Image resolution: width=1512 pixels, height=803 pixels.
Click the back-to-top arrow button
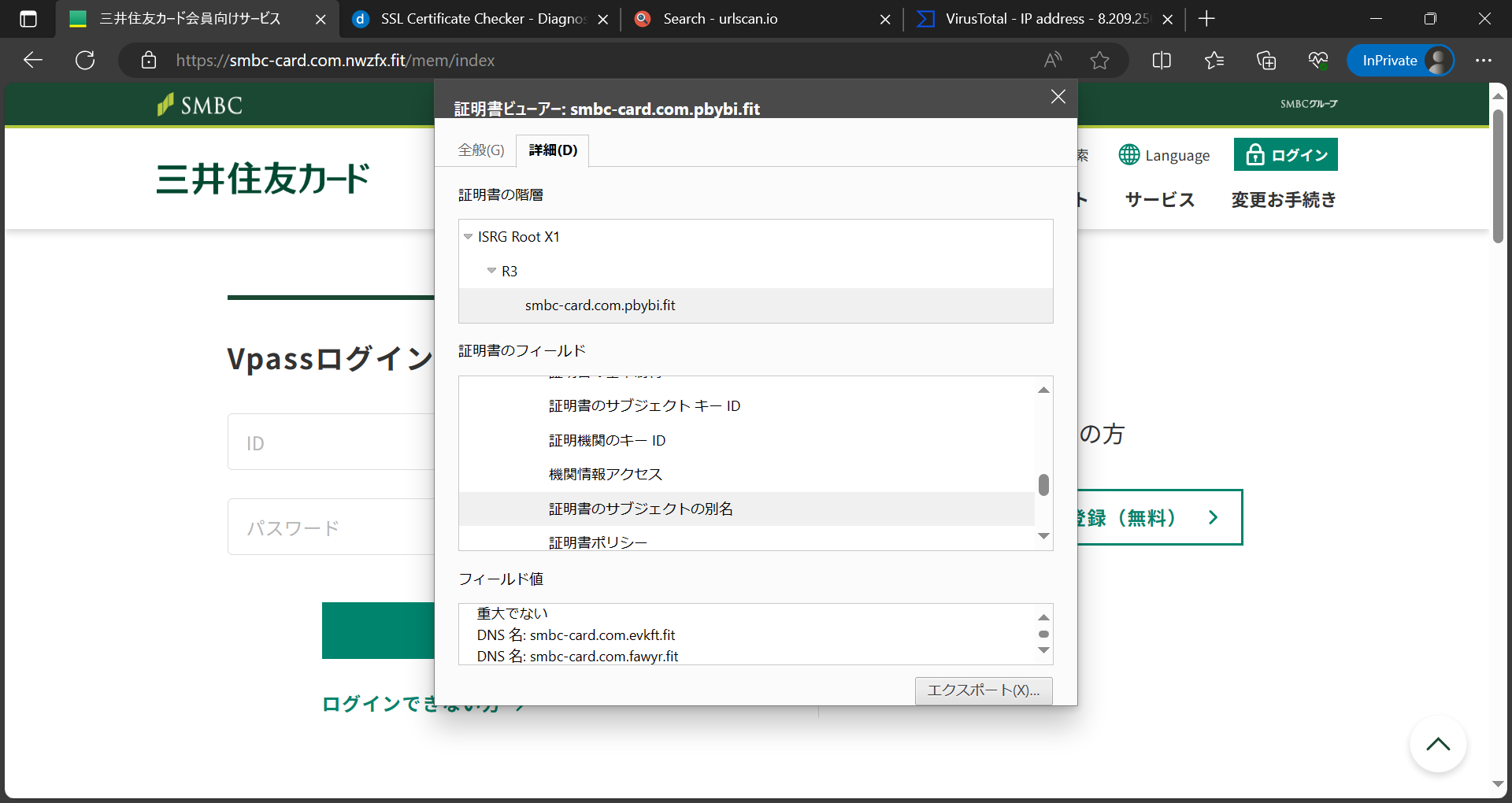pyautogui.click(x=1438, y=744)
